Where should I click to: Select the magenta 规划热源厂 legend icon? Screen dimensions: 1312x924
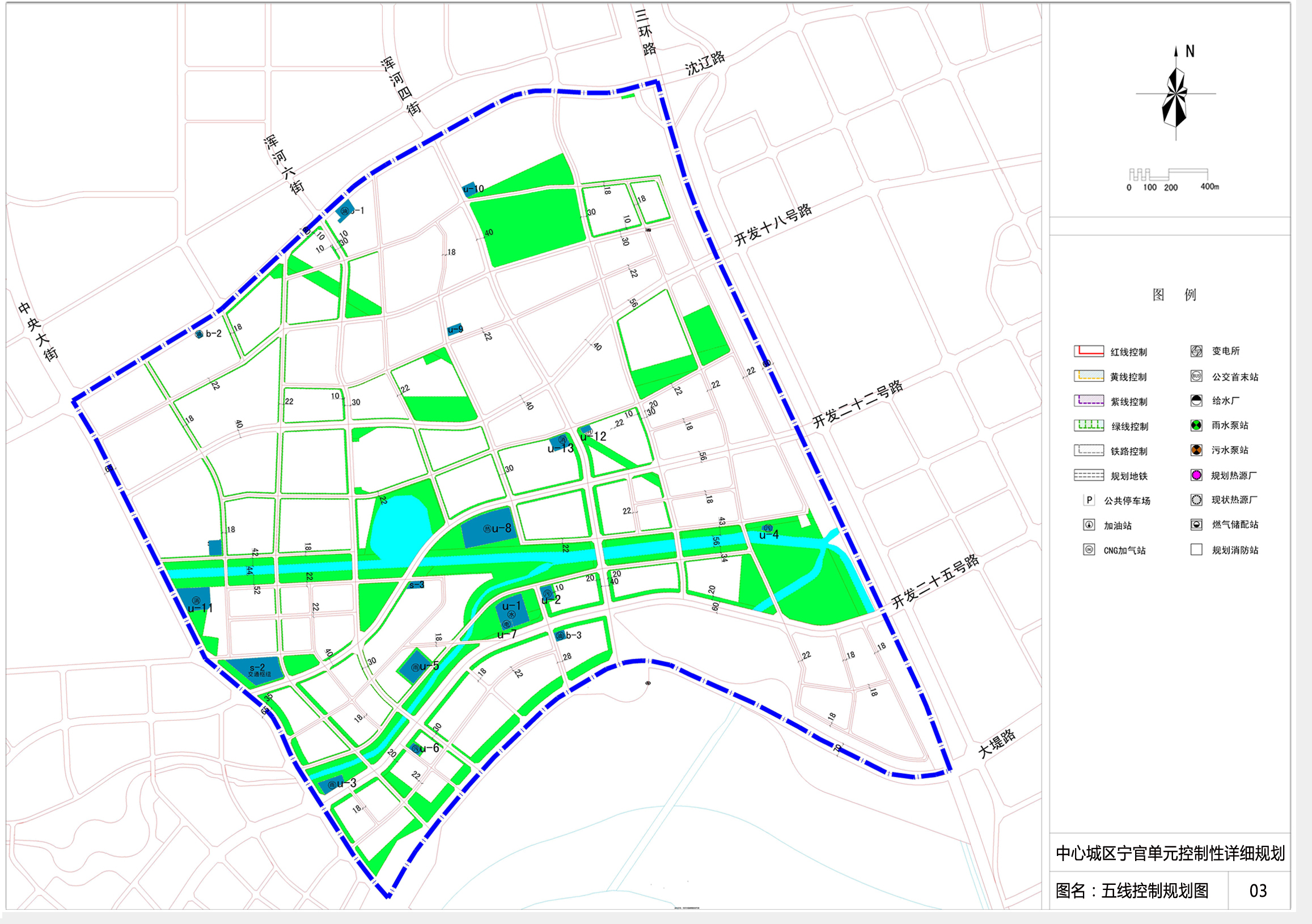tap(1196, 475)
